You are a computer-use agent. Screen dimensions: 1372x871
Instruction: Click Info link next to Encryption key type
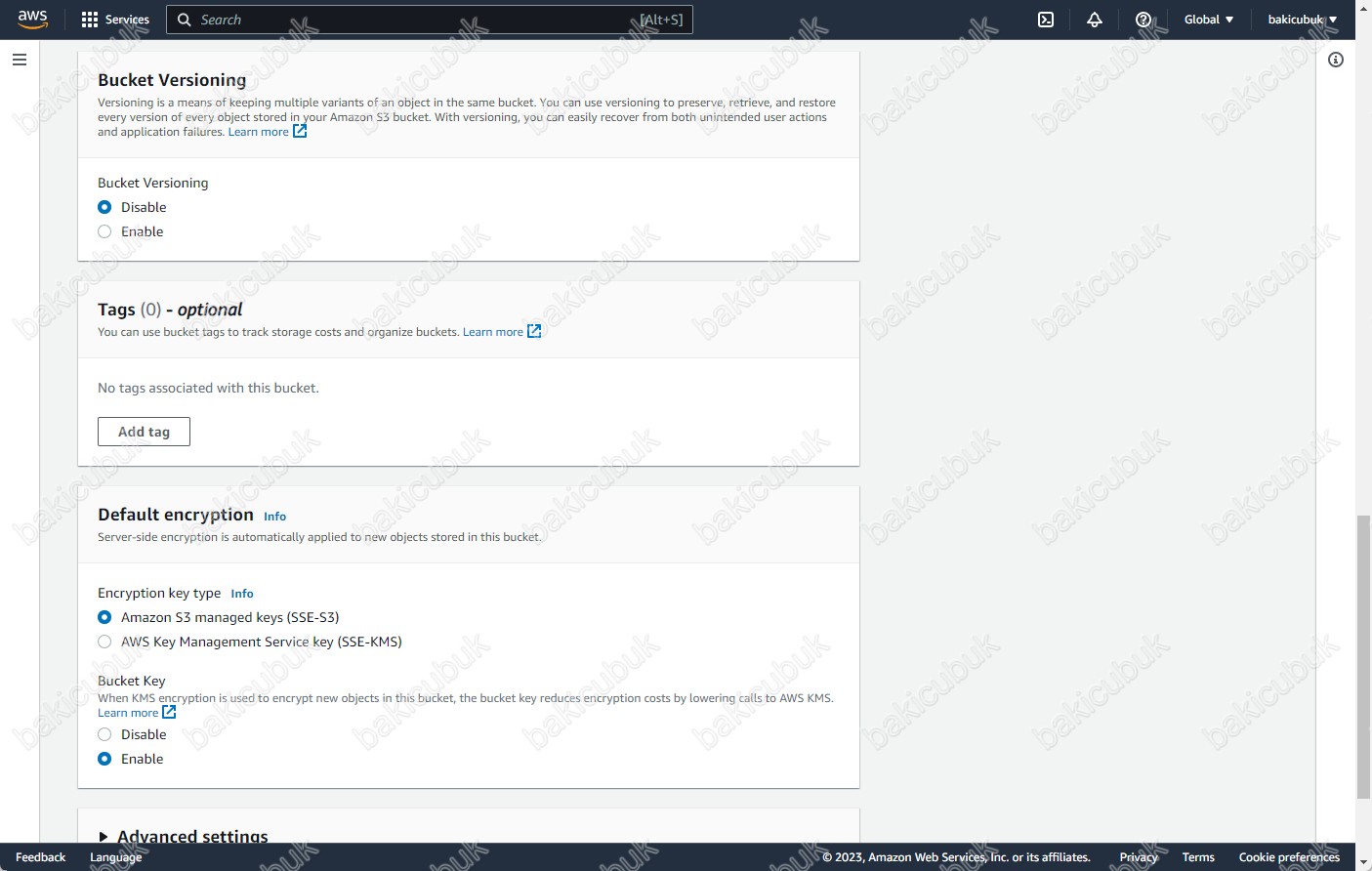pos(241,594)
